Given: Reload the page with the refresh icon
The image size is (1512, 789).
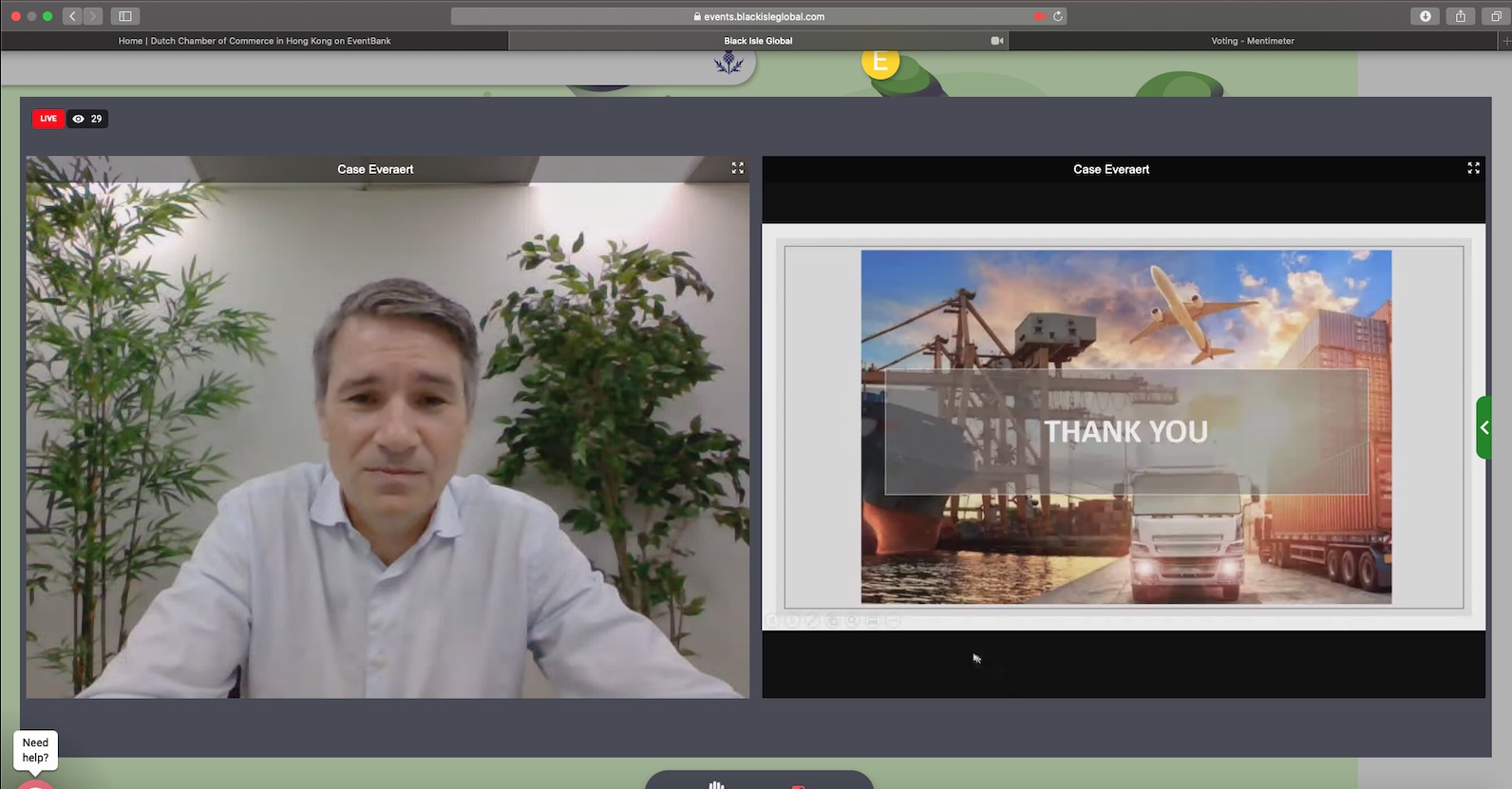Looking at the screenshot, I should point(1057,16).
